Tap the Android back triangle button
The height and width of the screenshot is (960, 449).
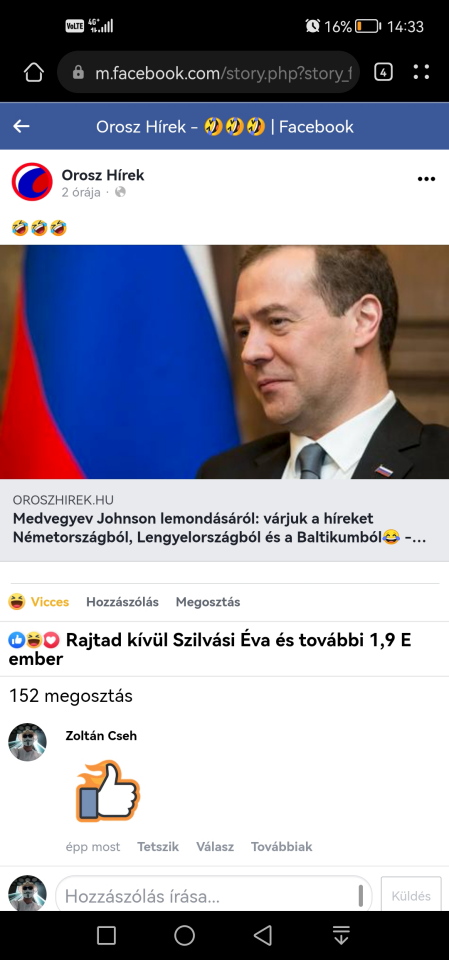tap(263, 935)
